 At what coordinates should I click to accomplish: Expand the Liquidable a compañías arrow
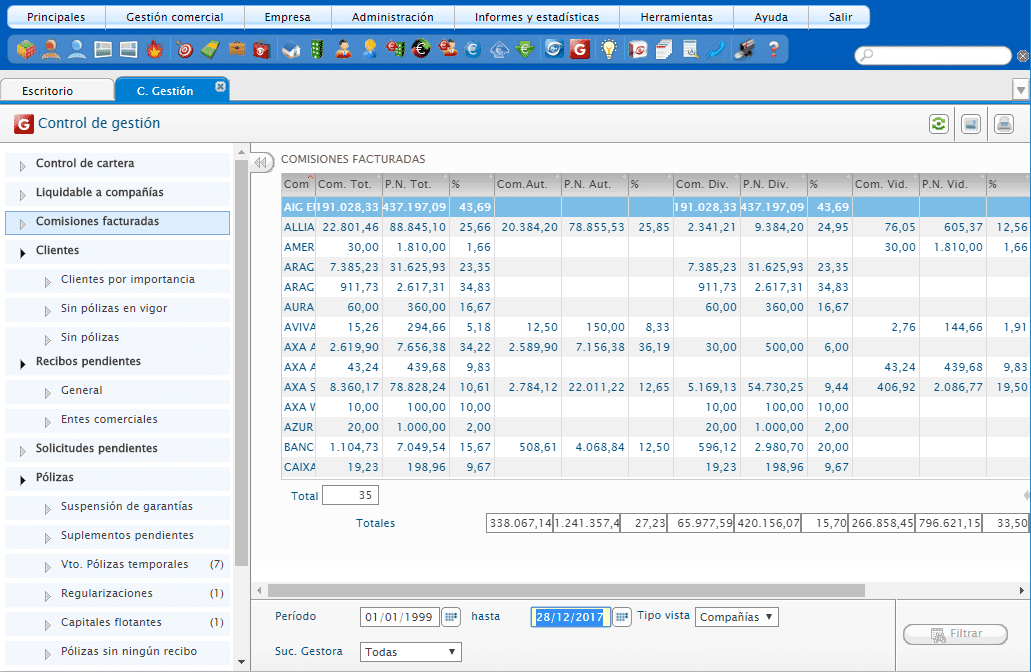tap(23, 195)
